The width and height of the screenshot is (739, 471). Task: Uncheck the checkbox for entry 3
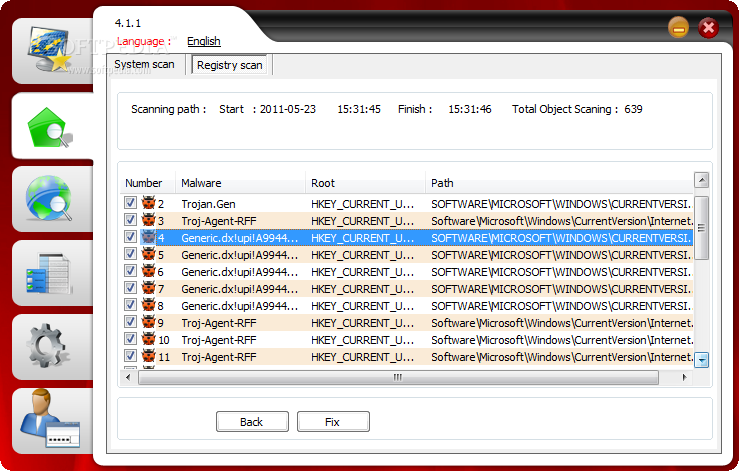(130, 220)
